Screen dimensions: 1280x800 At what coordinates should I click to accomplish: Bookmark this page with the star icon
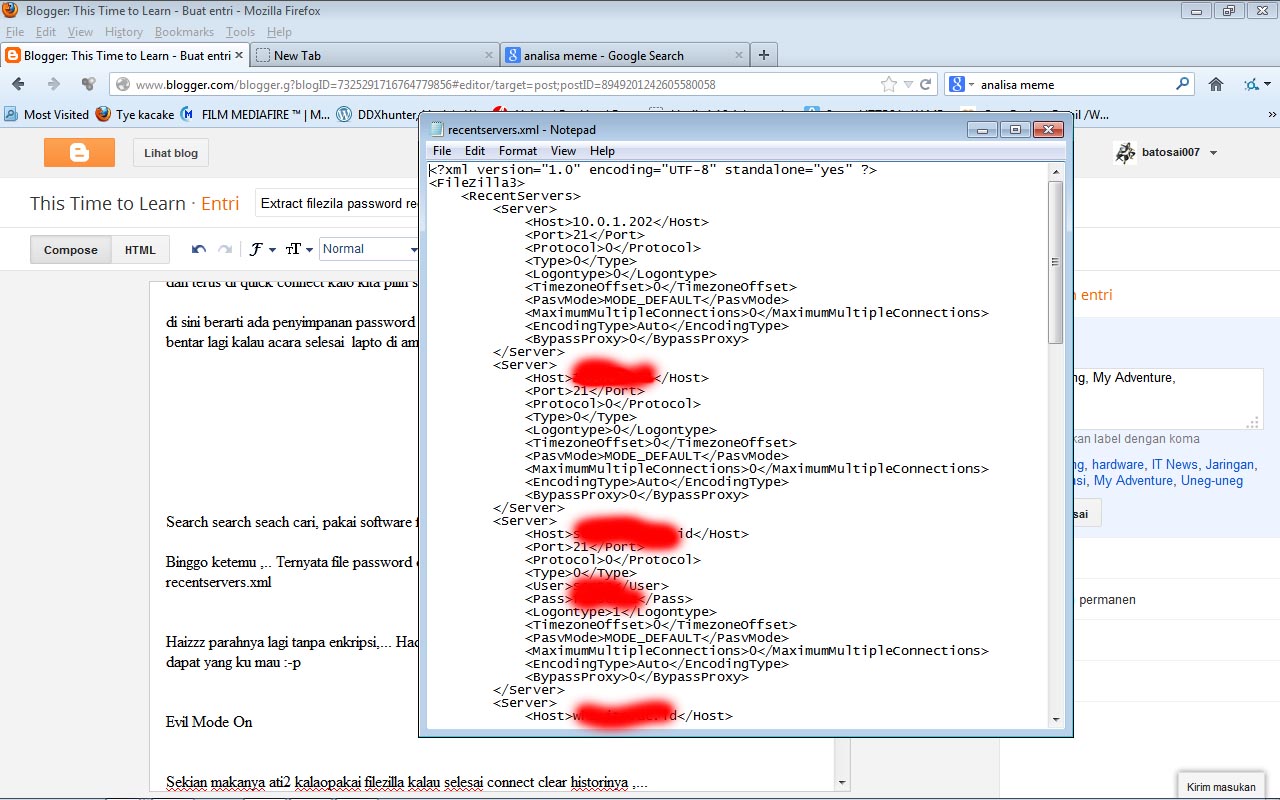(886, 84)
